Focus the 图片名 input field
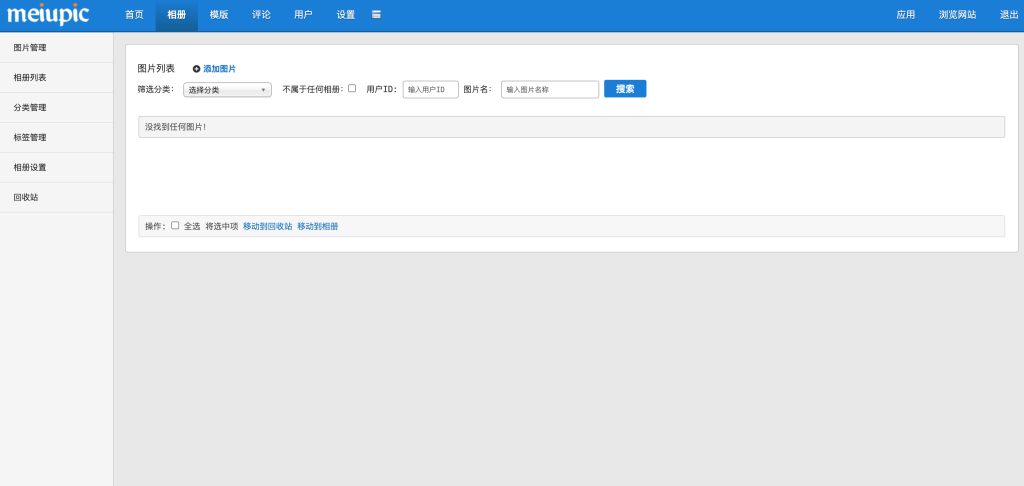This screenshot has height=486, width=1024. coord(550,89)
